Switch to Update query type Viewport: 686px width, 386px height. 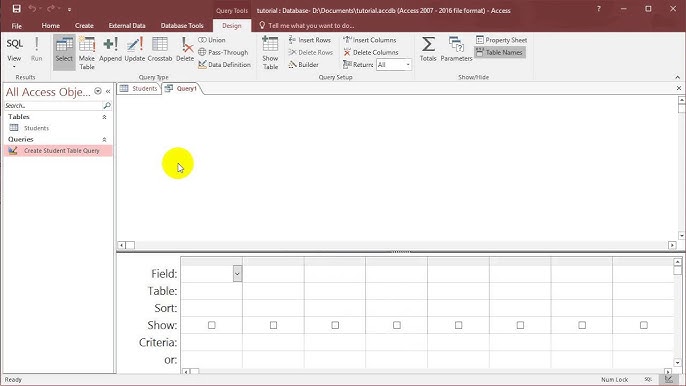tap(135, 49)
